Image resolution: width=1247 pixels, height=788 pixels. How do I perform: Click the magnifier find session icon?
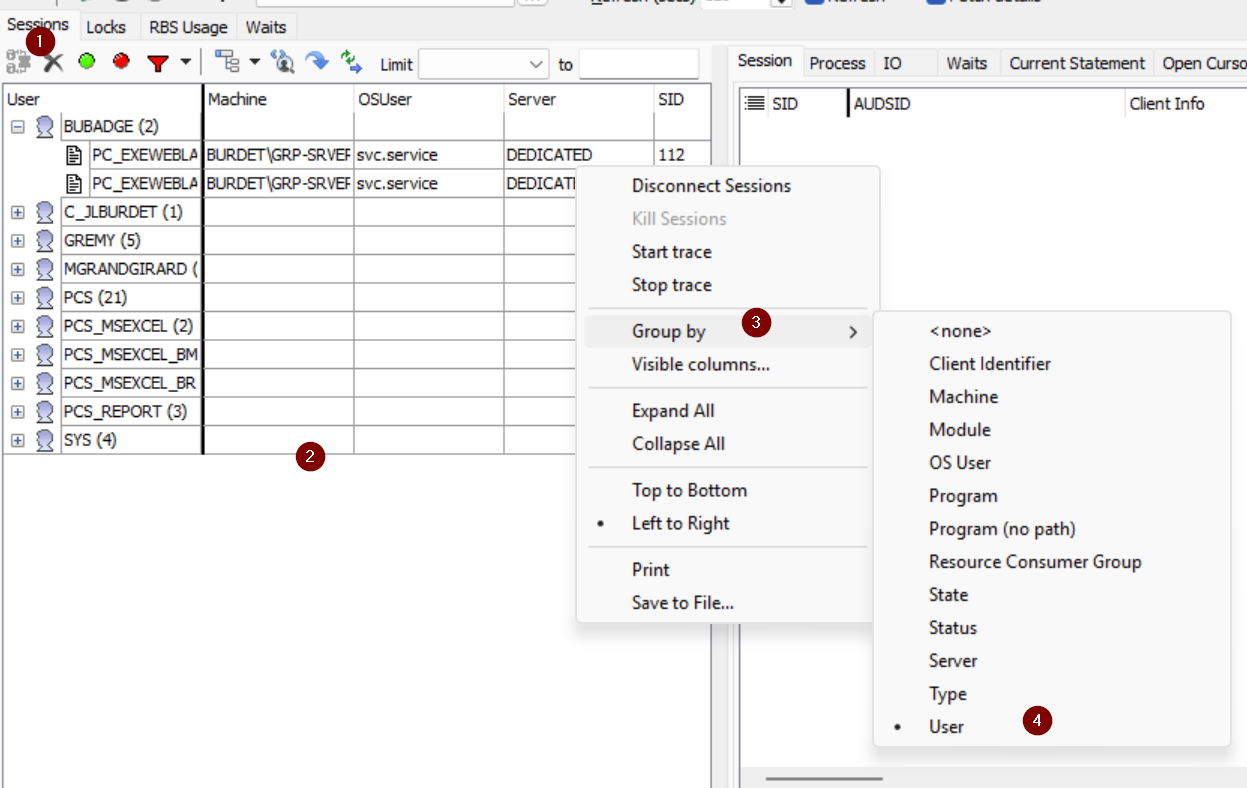pos(283,62)
